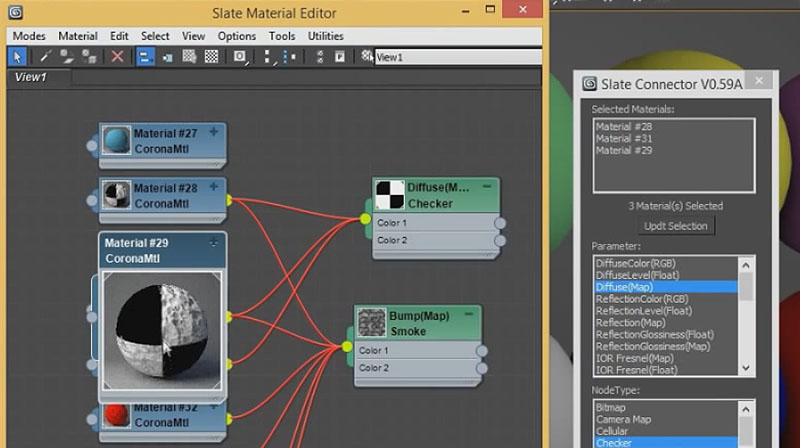Expand Material #27 node with plus
Image resolution: width=800 pixels, height=448 pixels.
pos(214,131)
